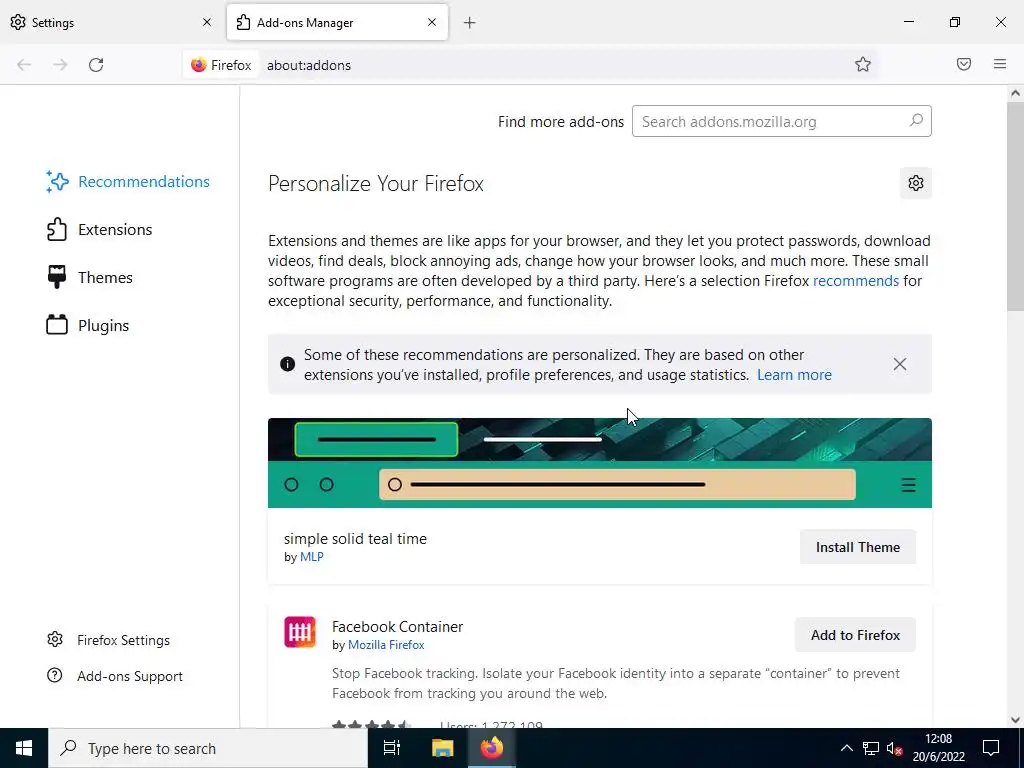
Task: Open the Windows Start menu
Action: point(24,748)
